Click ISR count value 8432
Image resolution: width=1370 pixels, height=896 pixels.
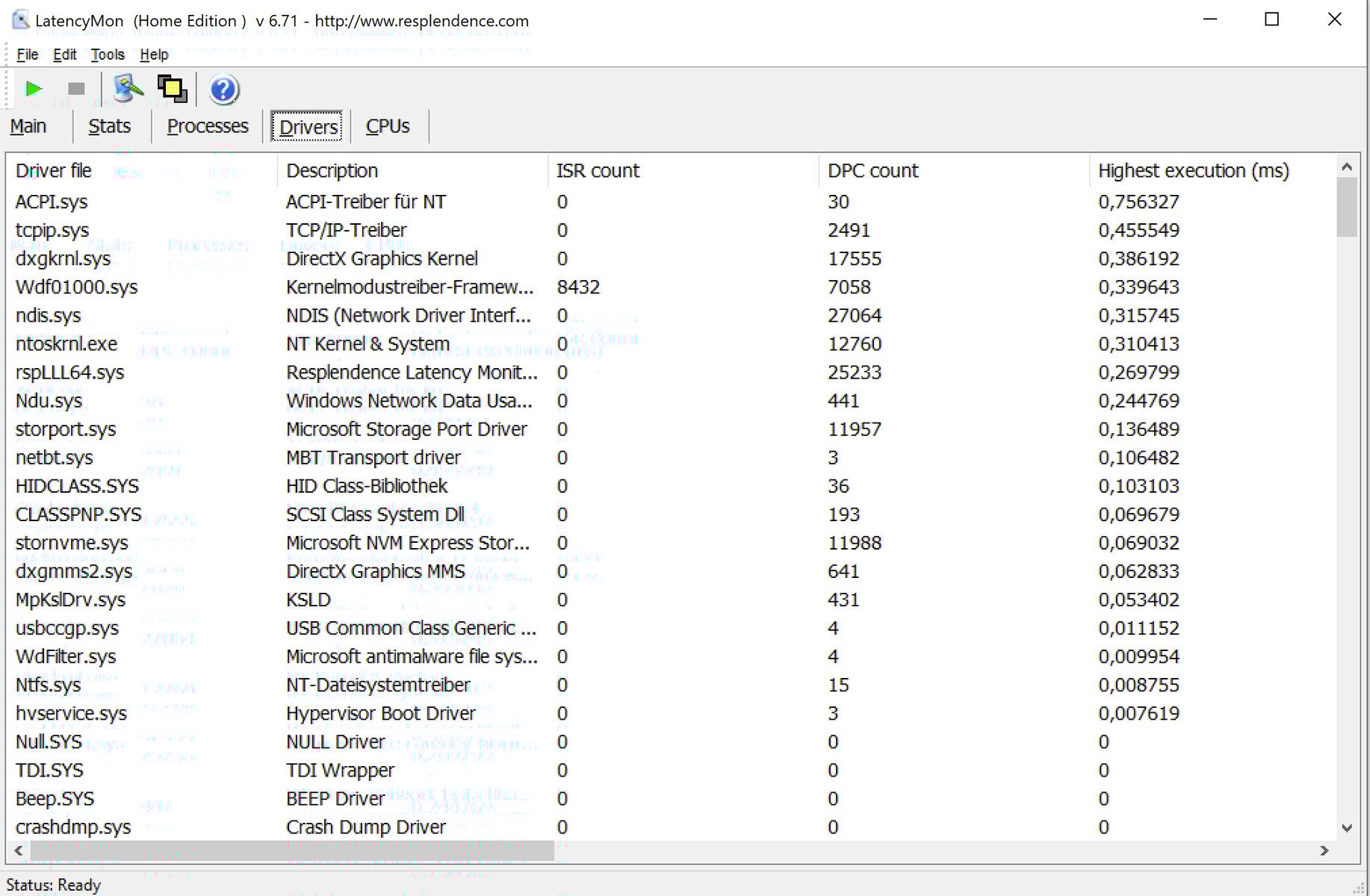pos(578,287)
